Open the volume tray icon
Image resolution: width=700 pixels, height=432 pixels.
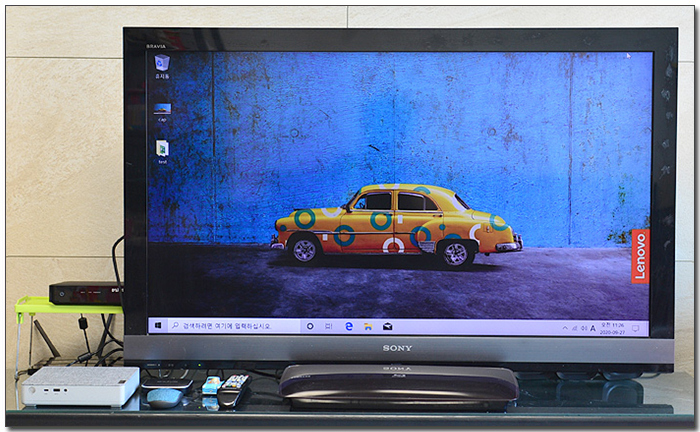(583, 328)
